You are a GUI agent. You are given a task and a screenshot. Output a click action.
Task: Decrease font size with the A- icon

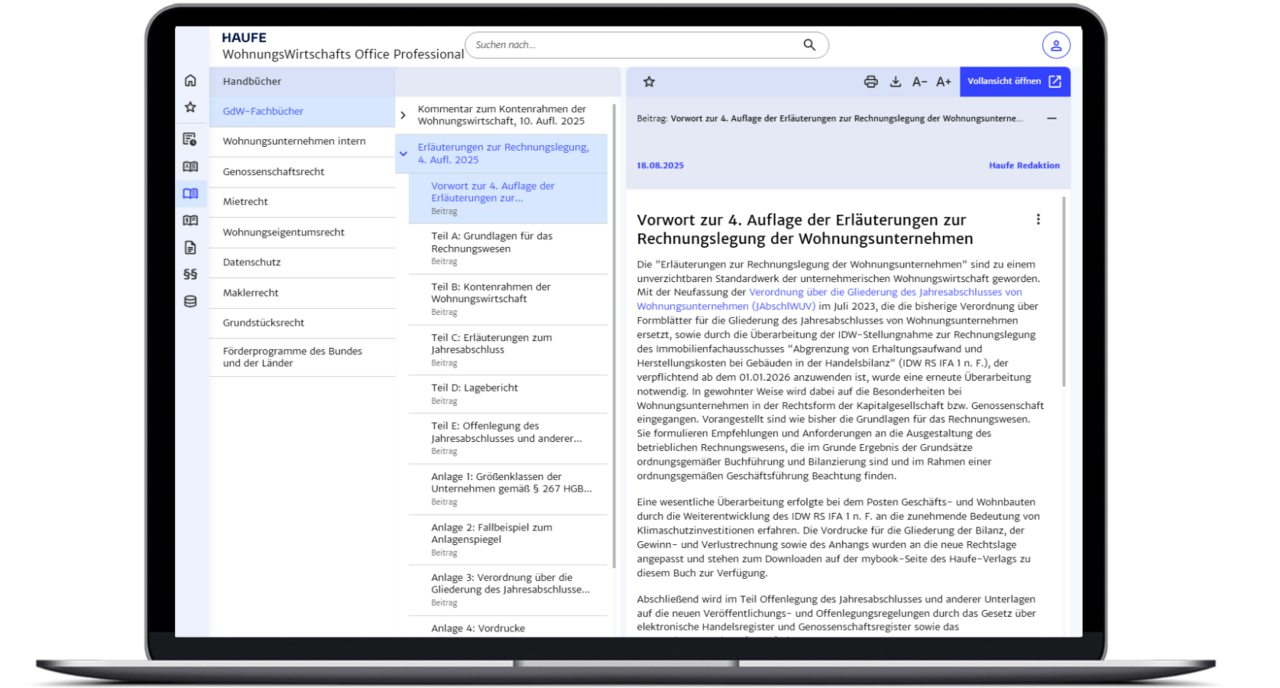pos(920,81)
